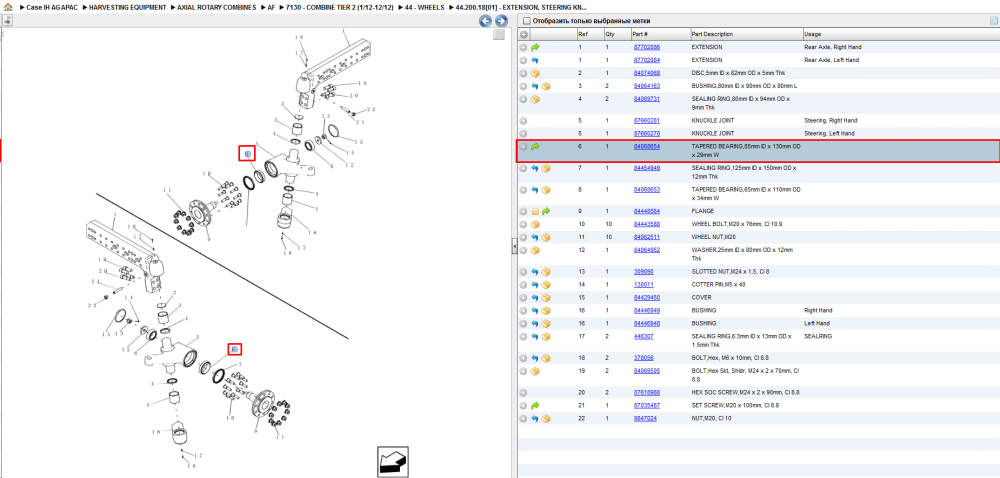This screenshot has width=1000, height=478.
Task: Click box icon on WASHER 84064852 row
Action: click(535, 250)
